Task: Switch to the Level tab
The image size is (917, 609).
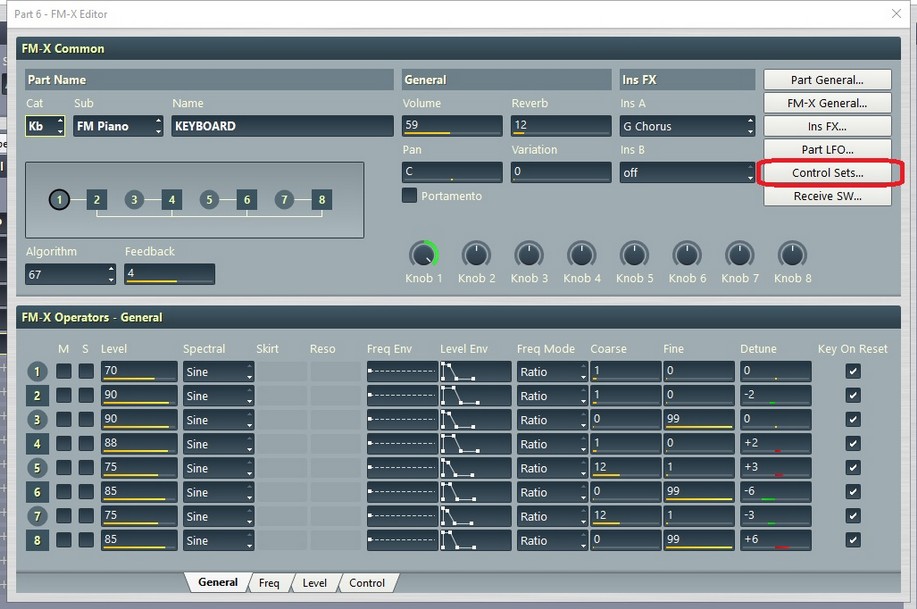Action: pos(315,583)
